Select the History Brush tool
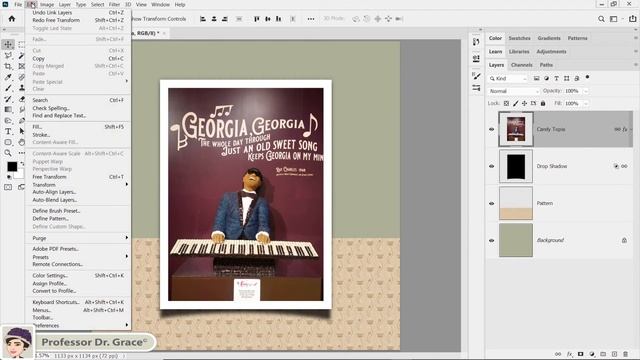This screenshot has width=640, height=360. 8,99
